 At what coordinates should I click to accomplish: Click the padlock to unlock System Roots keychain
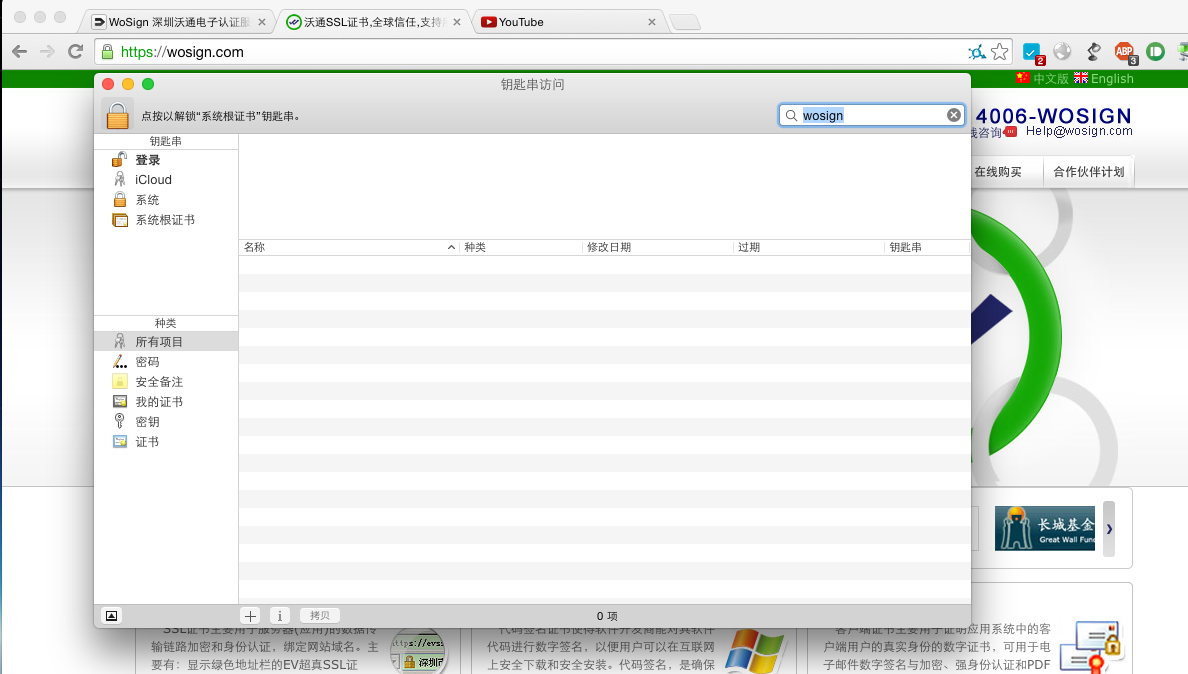point(118,115)
